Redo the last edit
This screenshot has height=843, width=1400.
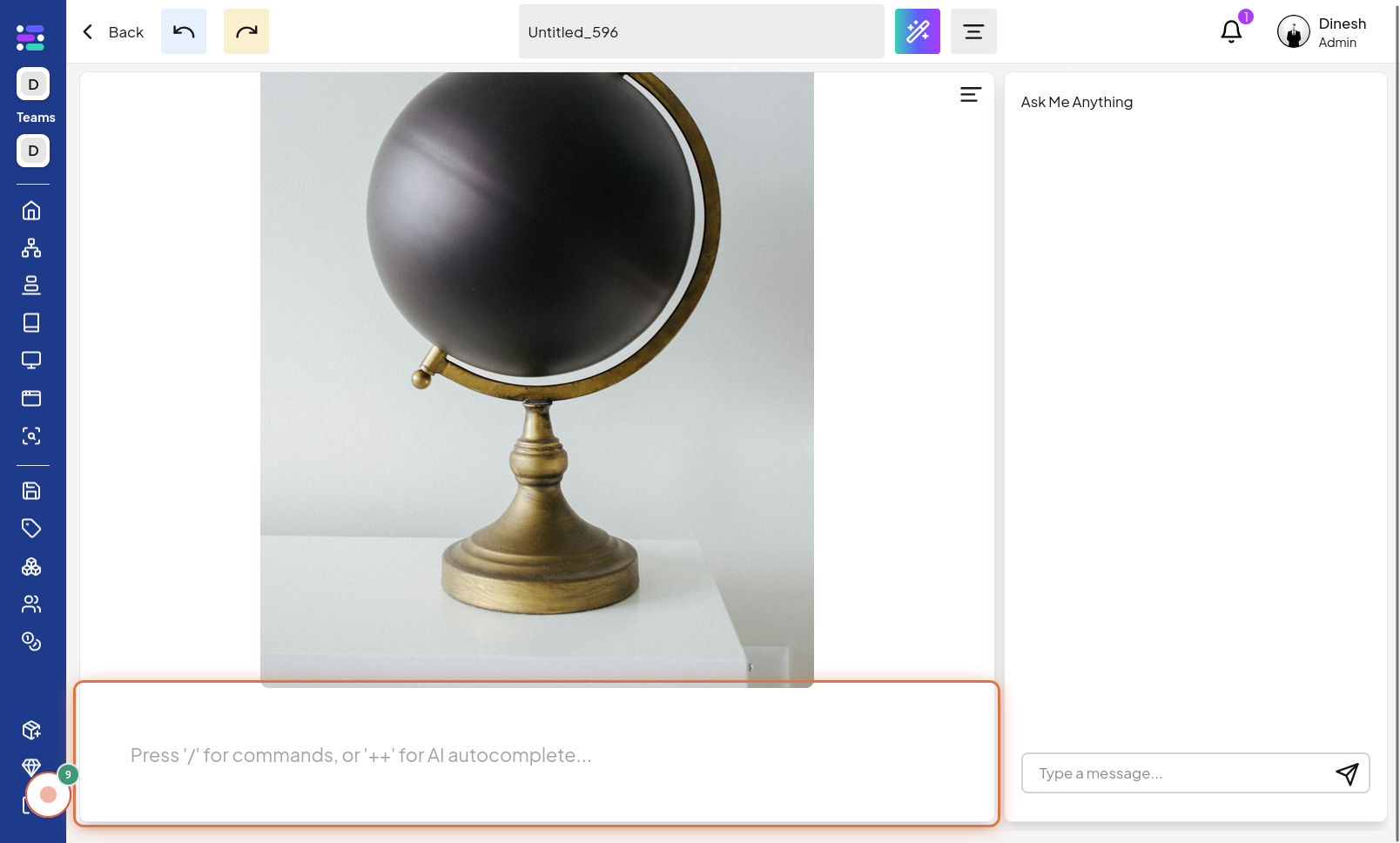pos(246,31)
